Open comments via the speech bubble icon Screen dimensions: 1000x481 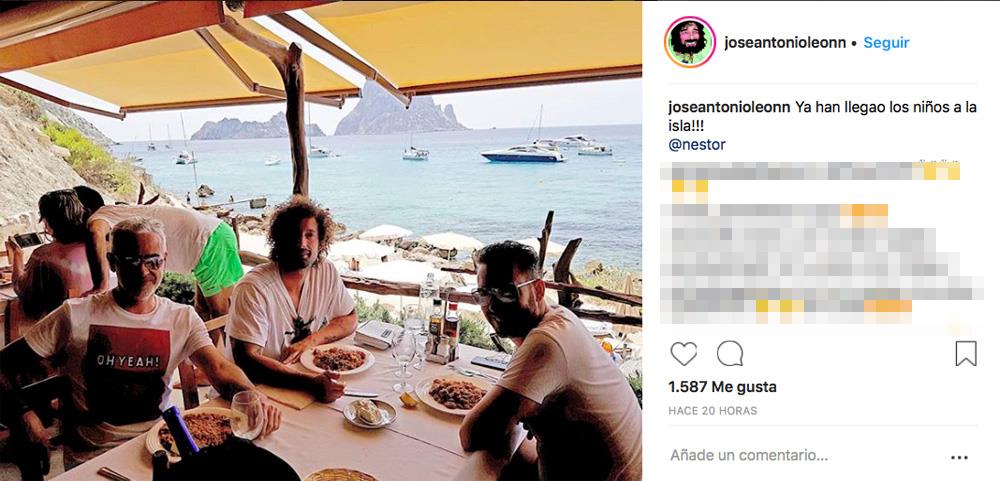(730, 353)
